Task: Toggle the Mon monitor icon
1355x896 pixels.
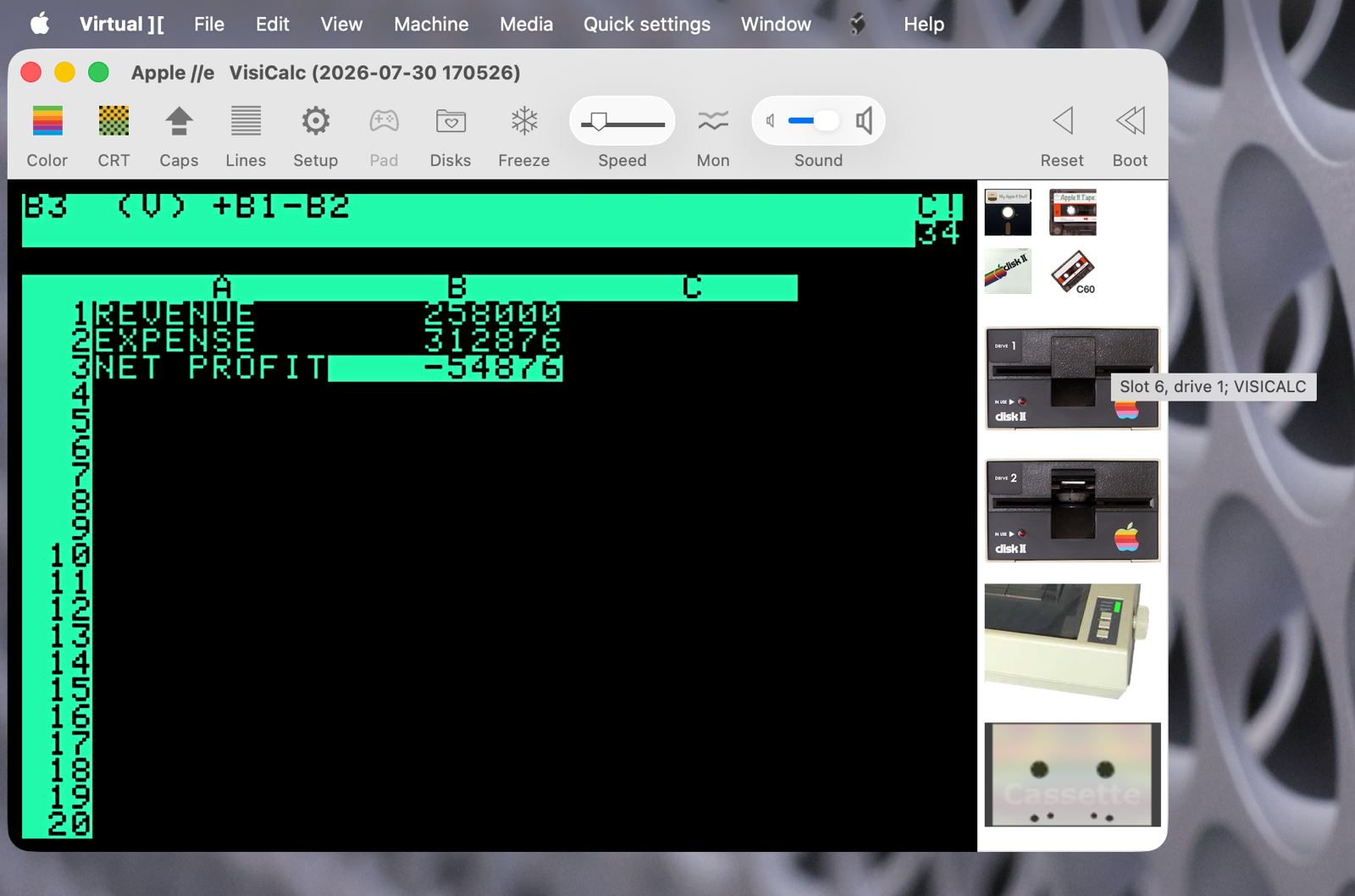Action: [713, 121]
